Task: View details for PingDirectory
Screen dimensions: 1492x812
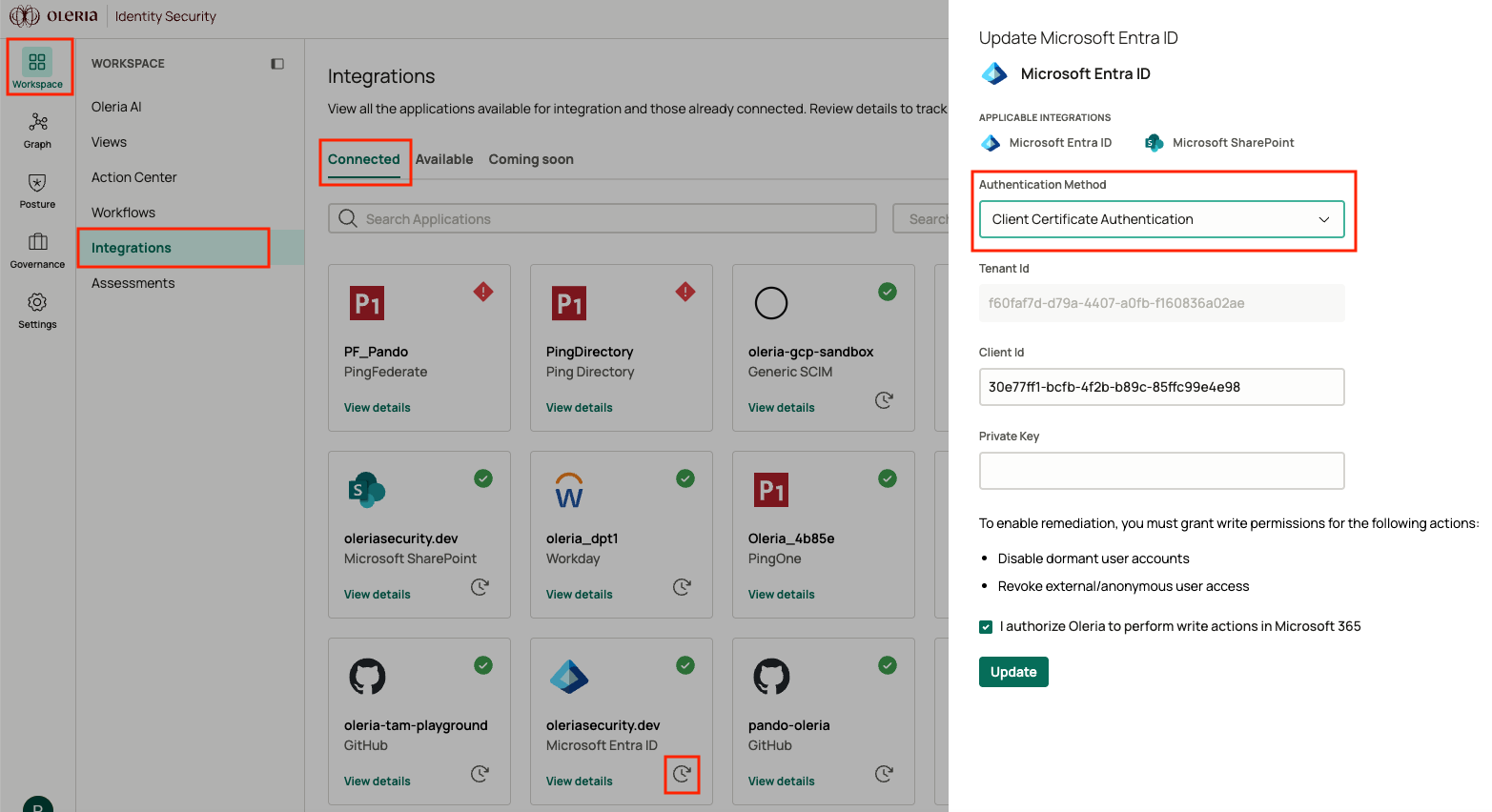Action: 580,408
